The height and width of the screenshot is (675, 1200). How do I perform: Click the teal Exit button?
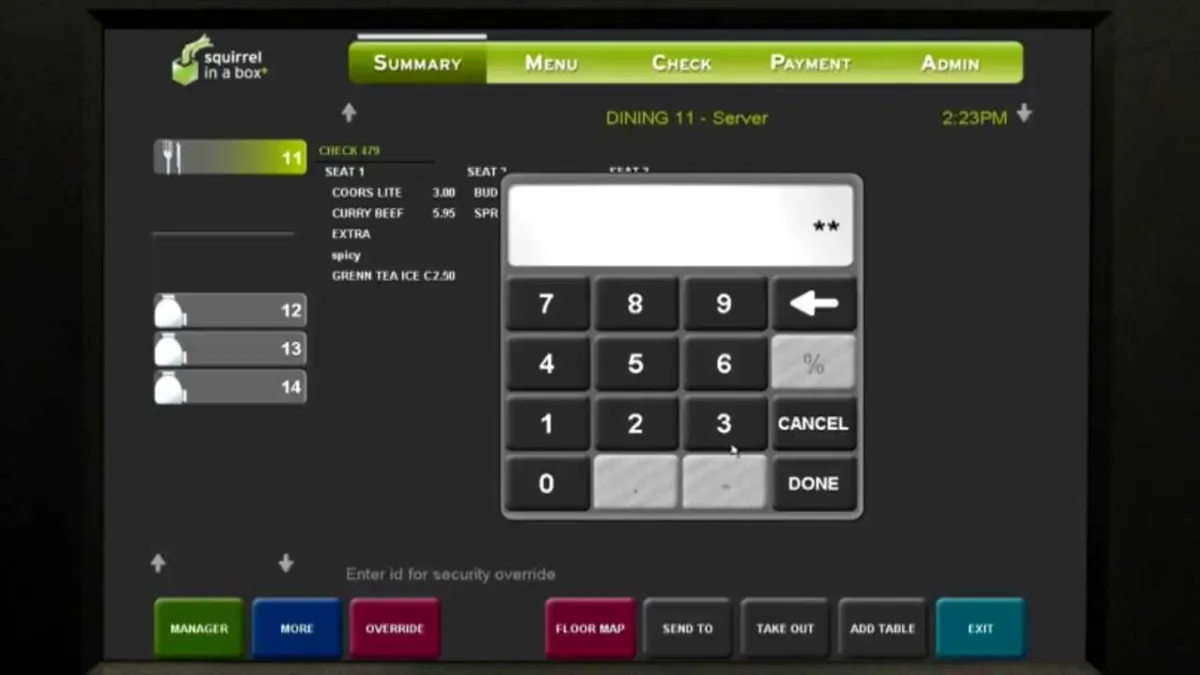(981, 628)
